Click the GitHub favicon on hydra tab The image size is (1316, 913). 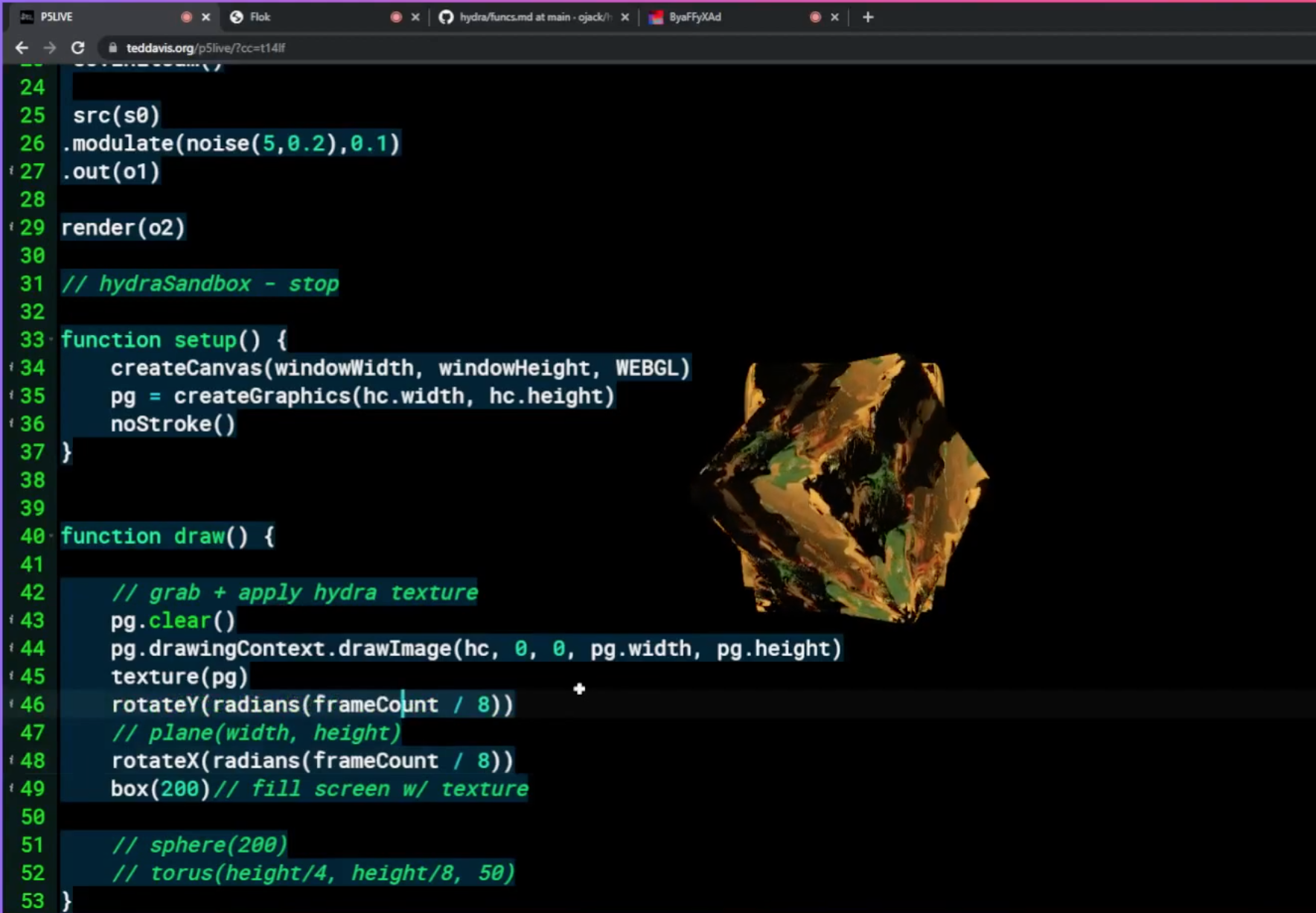[446, 17]
